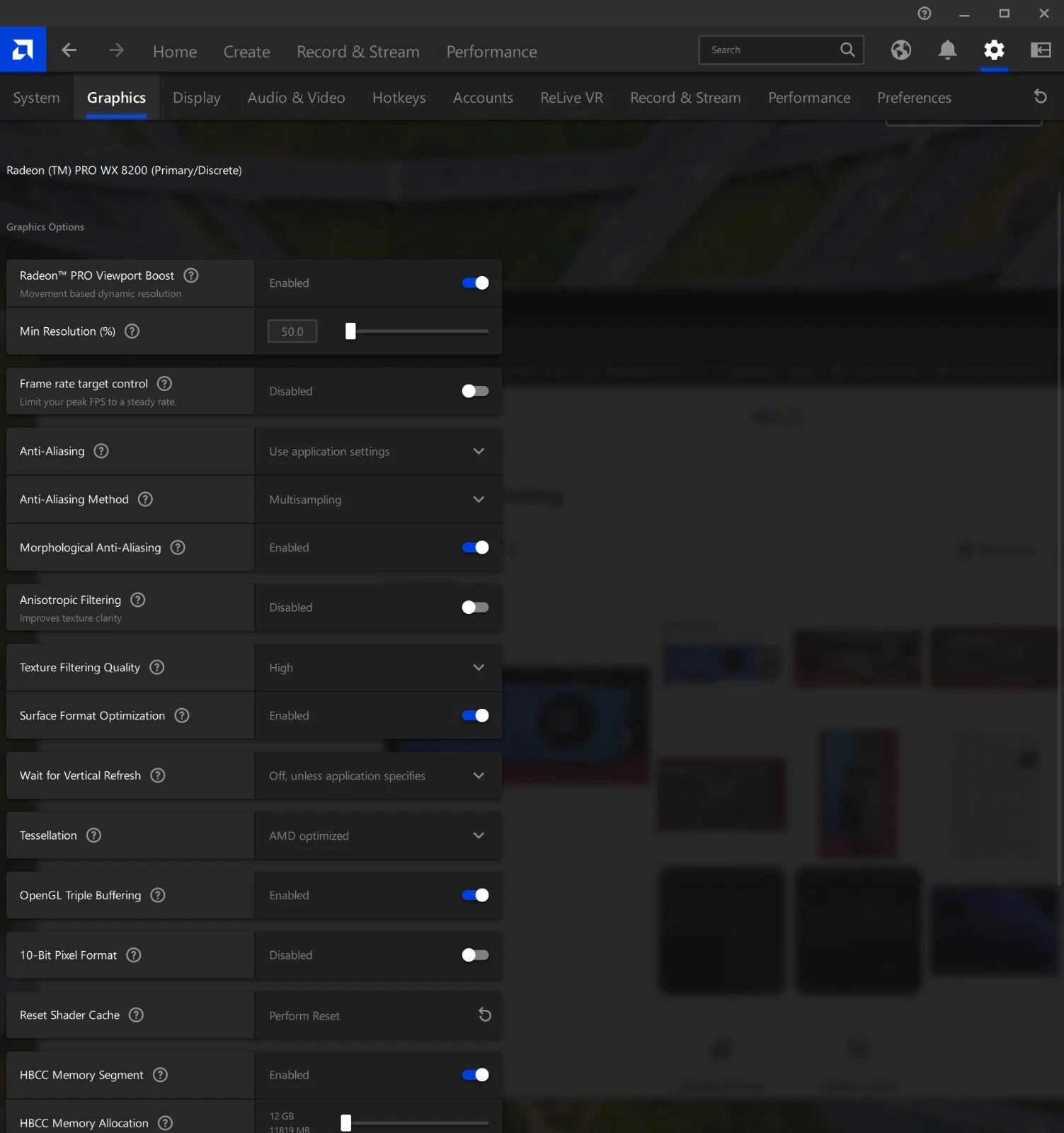Open Performance in top navigation
This screenshot has width=1064, height=1133.
(491, 51)
